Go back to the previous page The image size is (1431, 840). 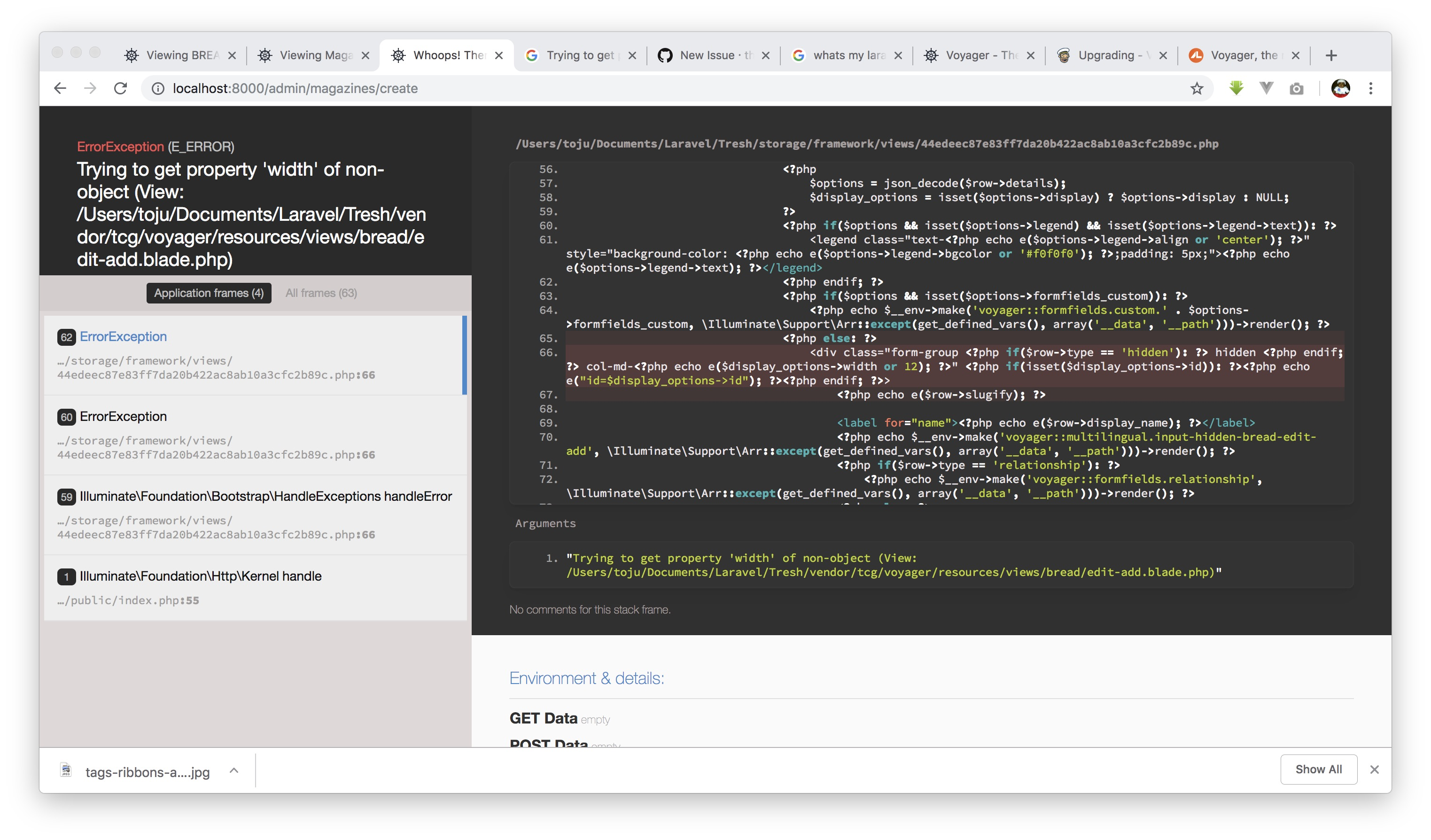pyautogui.click(x=60, y=88)
